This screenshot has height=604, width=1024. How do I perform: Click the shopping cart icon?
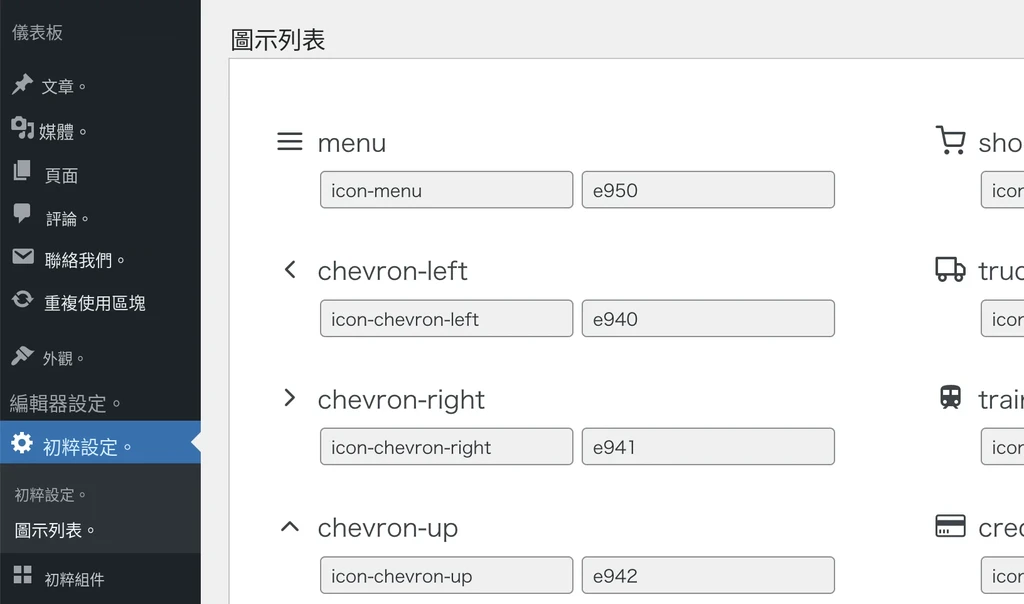click(950, 140)
